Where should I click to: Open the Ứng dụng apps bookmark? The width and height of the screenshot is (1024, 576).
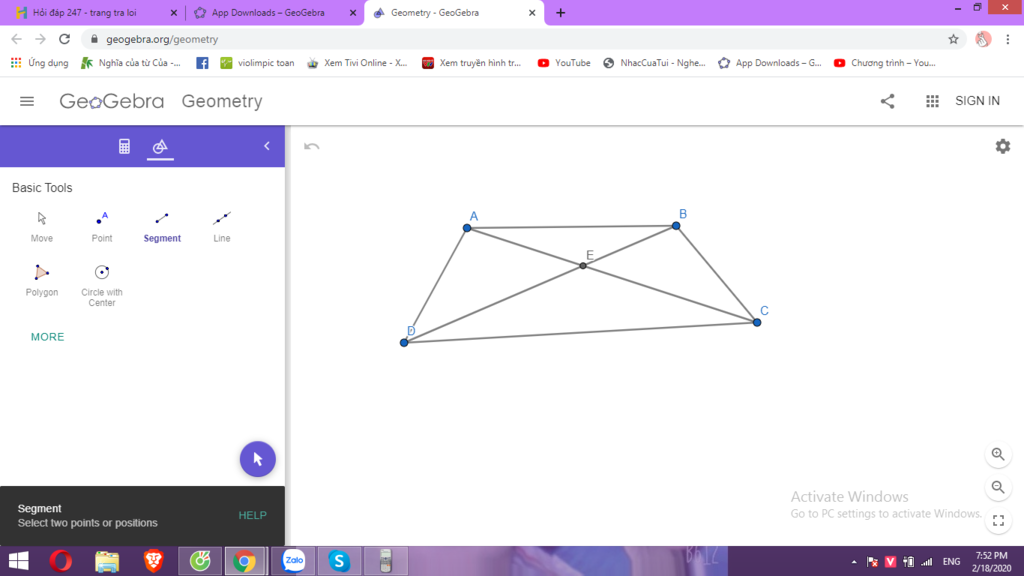40,63
